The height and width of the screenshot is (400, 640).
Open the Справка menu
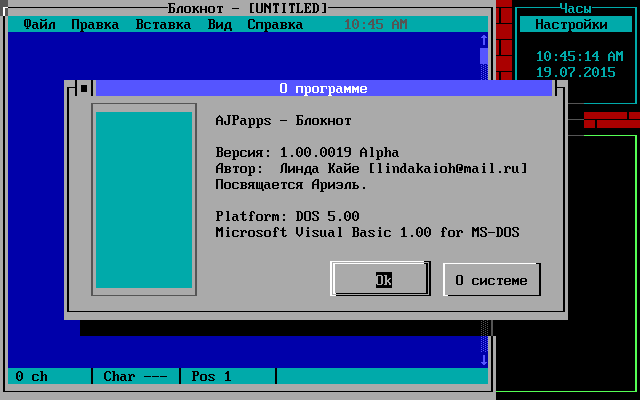275,24
